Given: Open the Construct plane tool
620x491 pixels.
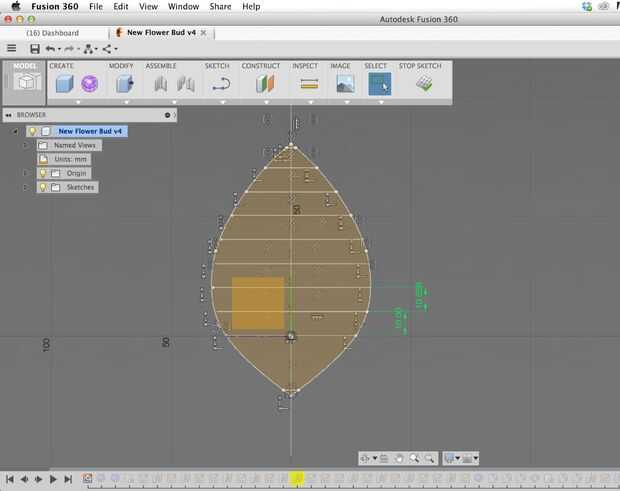Looking at the screenshot, I should [x=265, y=84].
